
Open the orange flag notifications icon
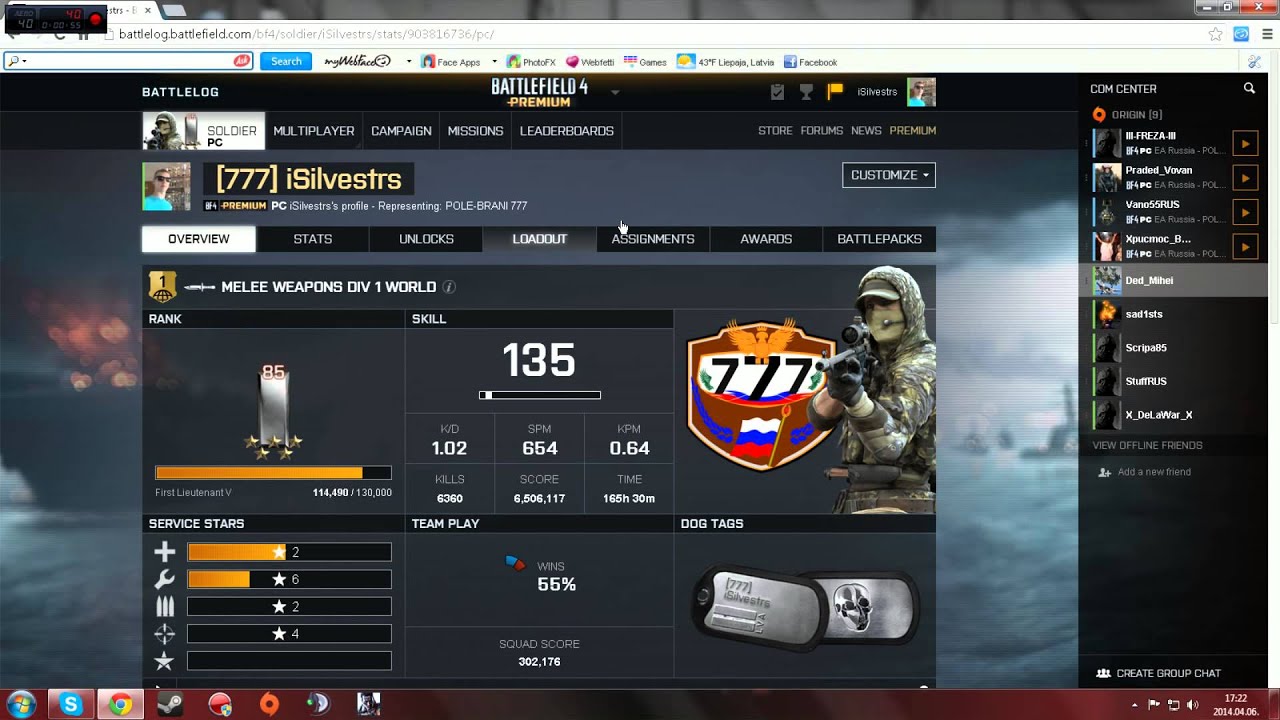click(835, 92)
